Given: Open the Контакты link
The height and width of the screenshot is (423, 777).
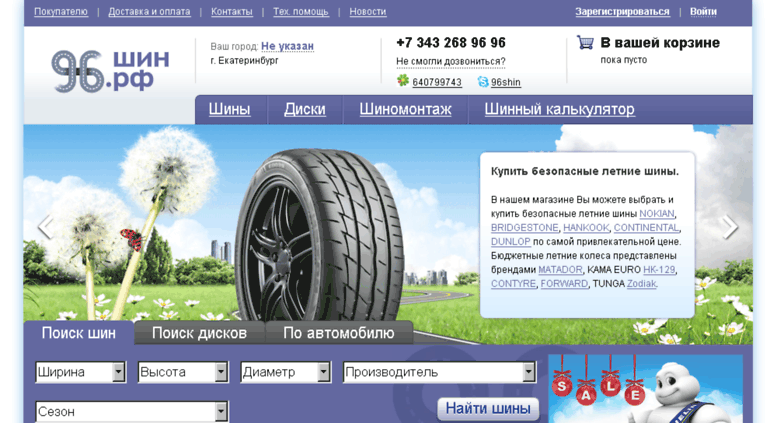Looking at the screenshot, I should 231,11.
